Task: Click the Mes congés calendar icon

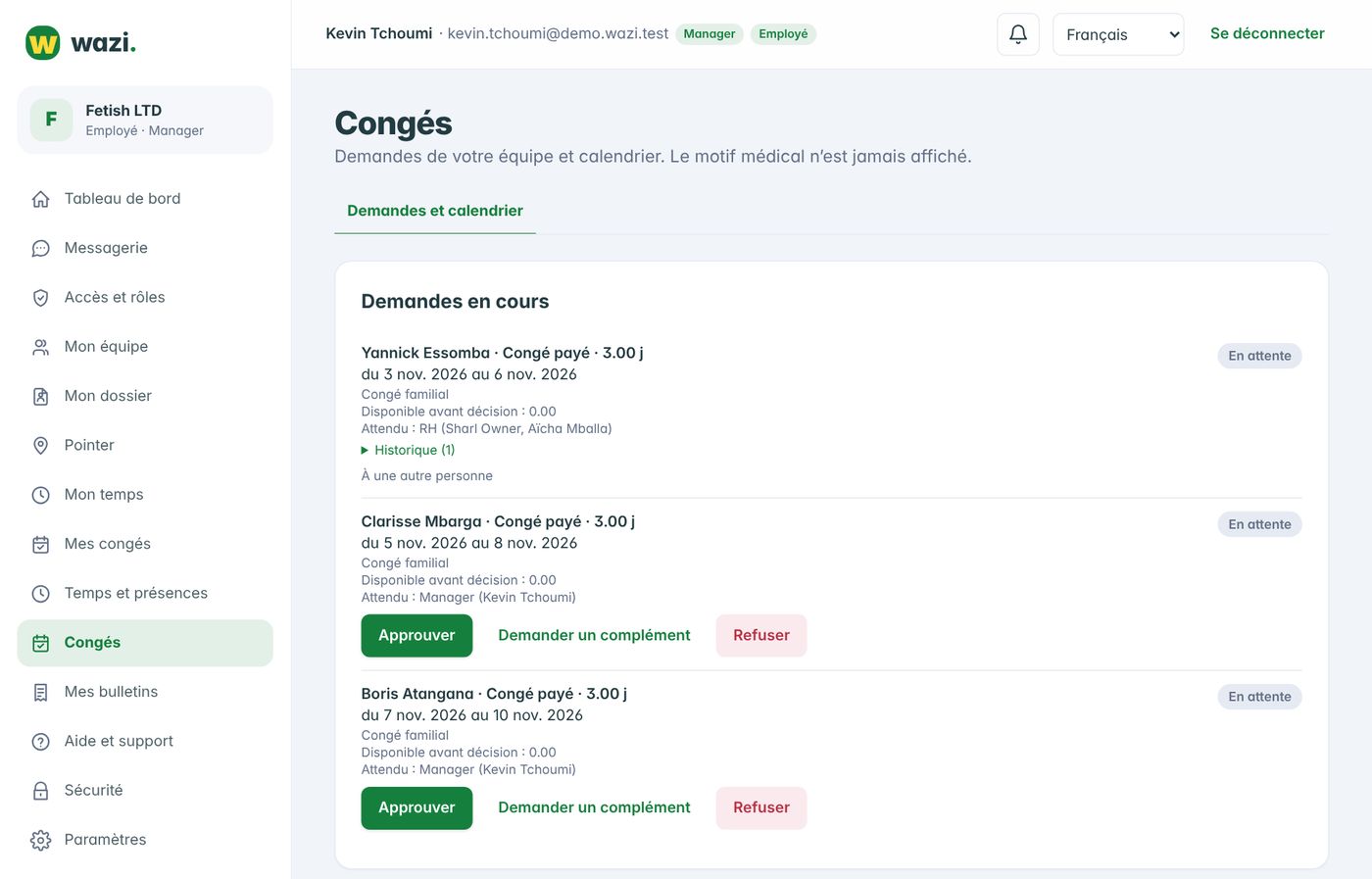Action: [x=40, y=544]
